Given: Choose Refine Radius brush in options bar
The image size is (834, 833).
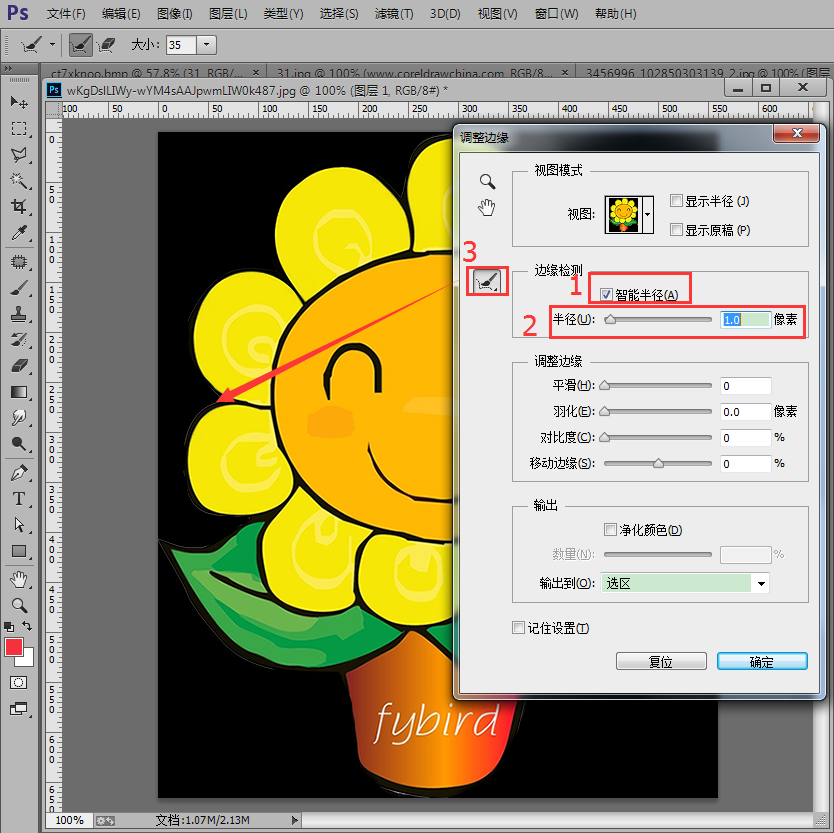Looking at the screenshot, I should (x=81, y=45).
